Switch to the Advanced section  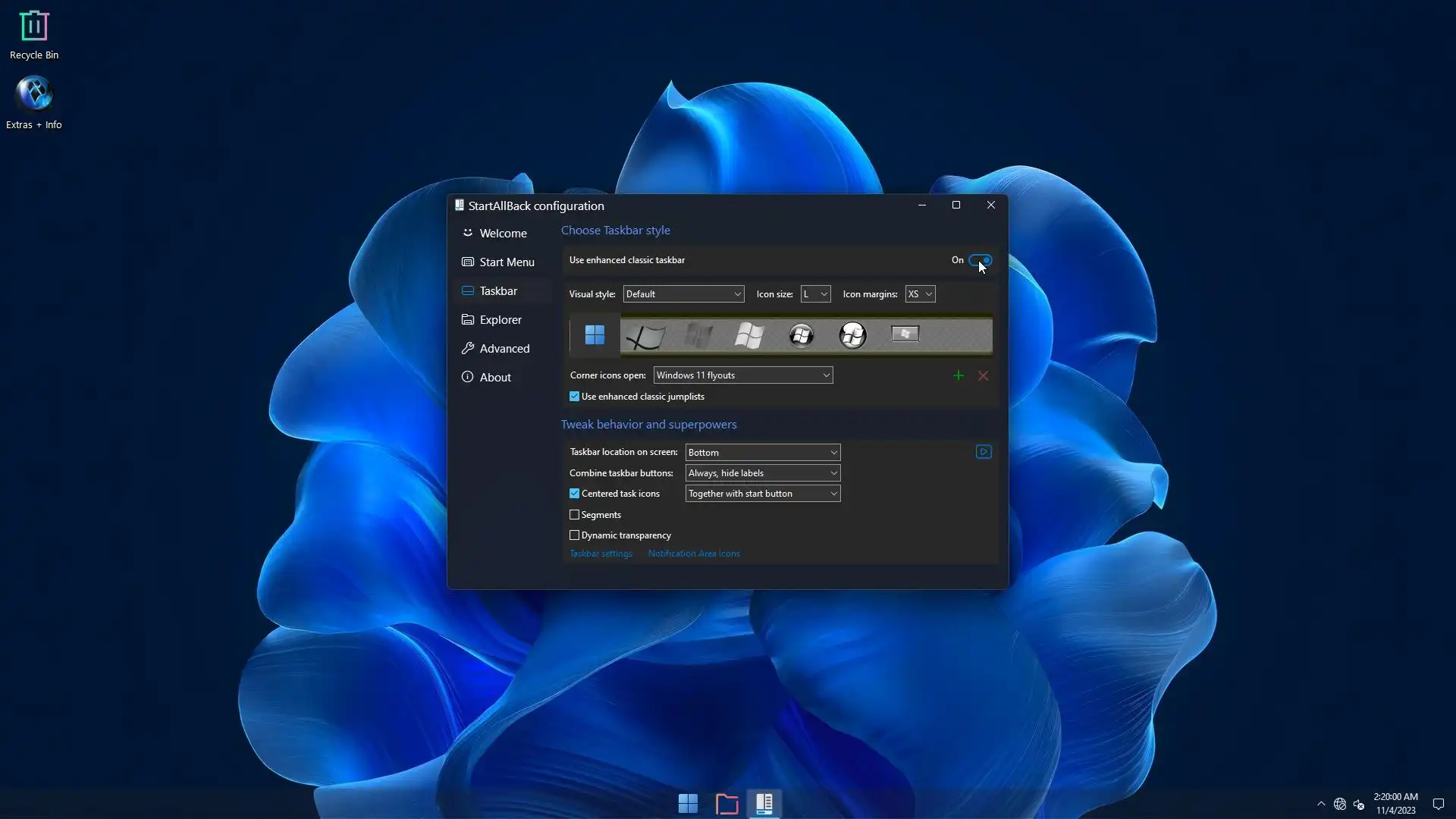click(504, 349)
